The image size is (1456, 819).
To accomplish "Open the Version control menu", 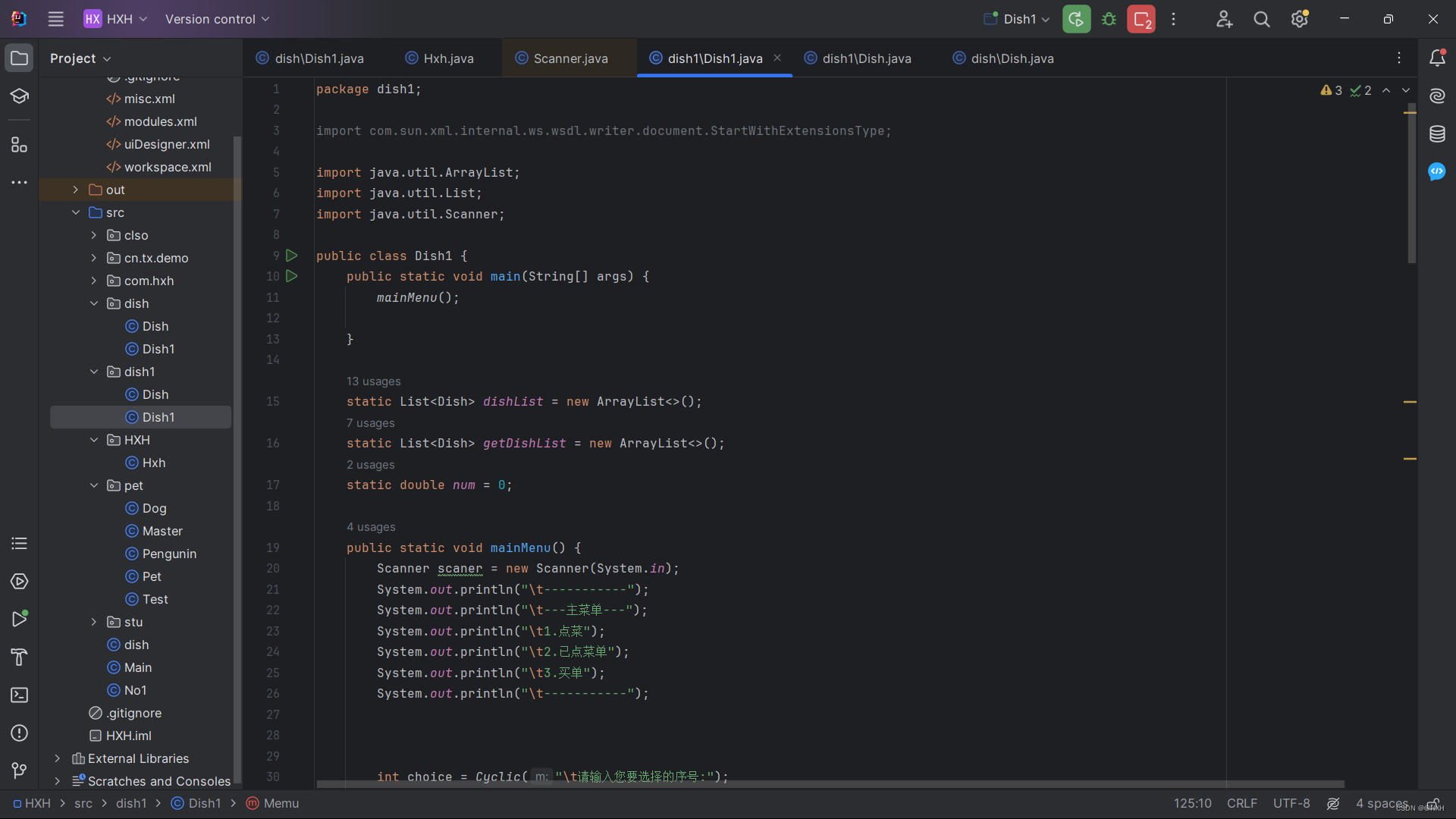I will click(x=217, y=19).
